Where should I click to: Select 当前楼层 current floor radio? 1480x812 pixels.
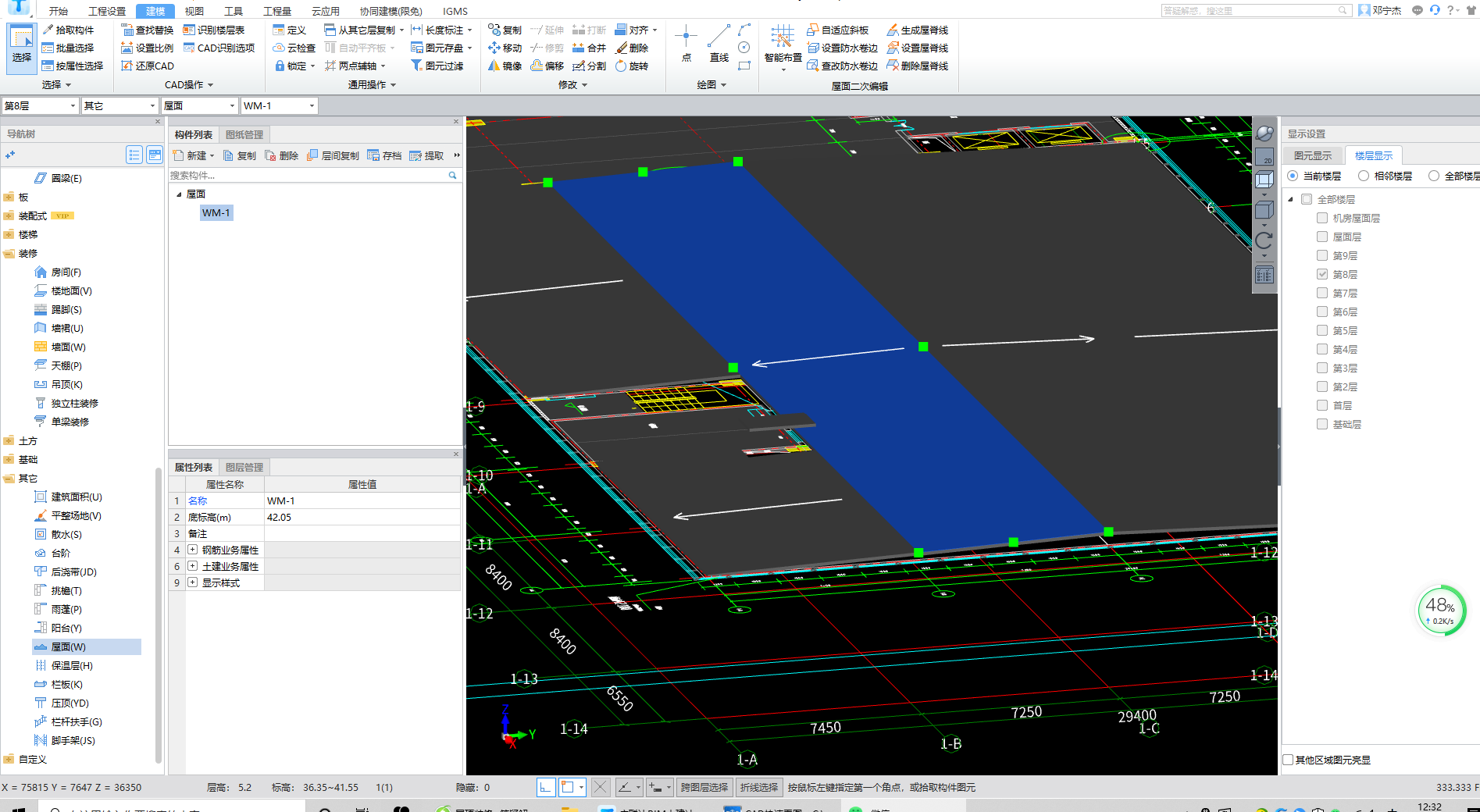pos(1293,176)
